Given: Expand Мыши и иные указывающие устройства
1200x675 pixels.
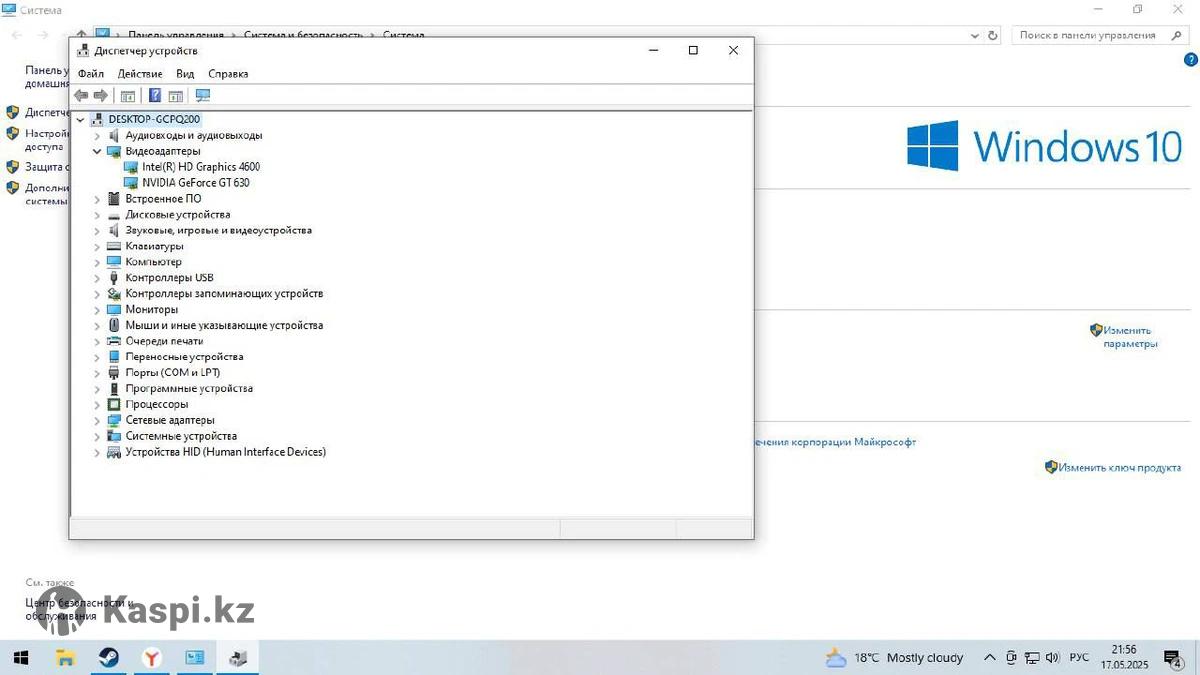Looking at the screenshot, I should click(x=98, y=325).
